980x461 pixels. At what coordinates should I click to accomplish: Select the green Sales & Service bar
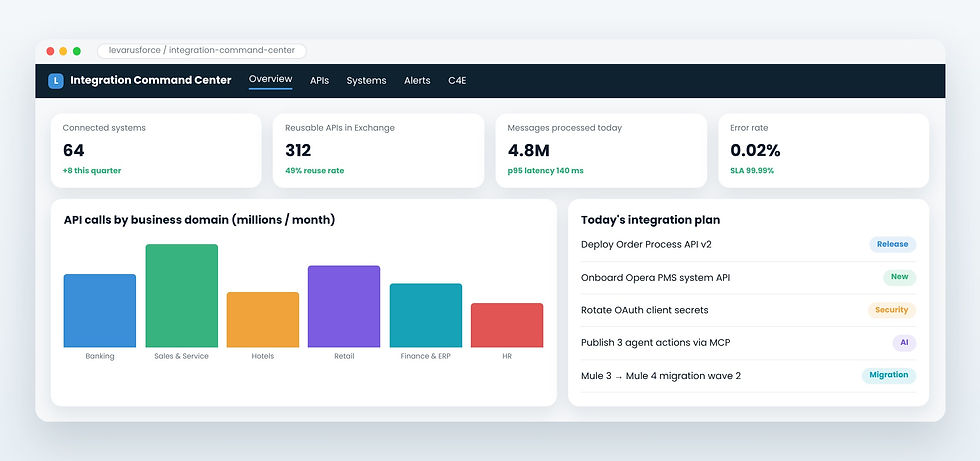[x=182, y=295]
